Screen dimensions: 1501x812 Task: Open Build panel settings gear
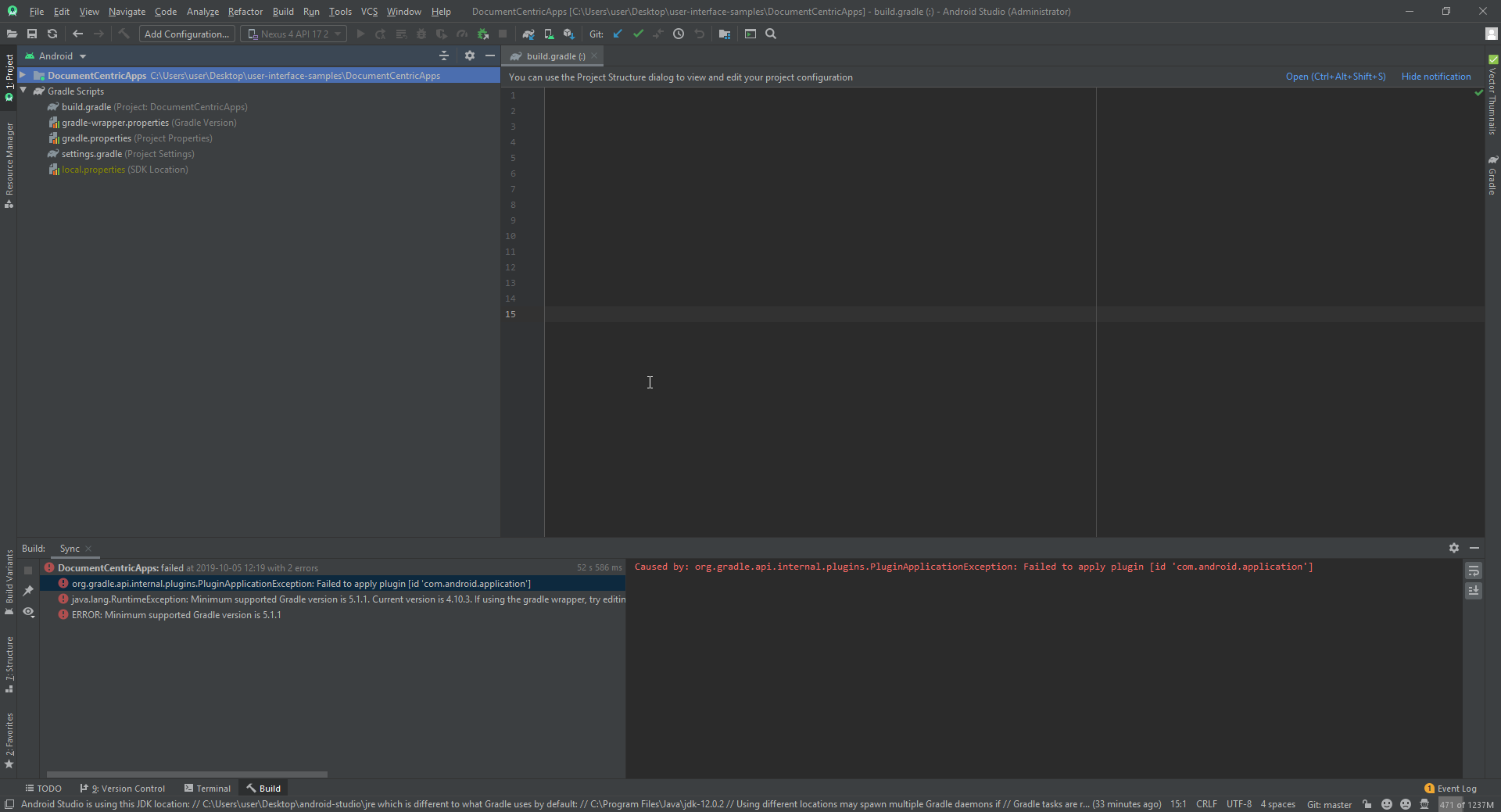pos(1454,548)
